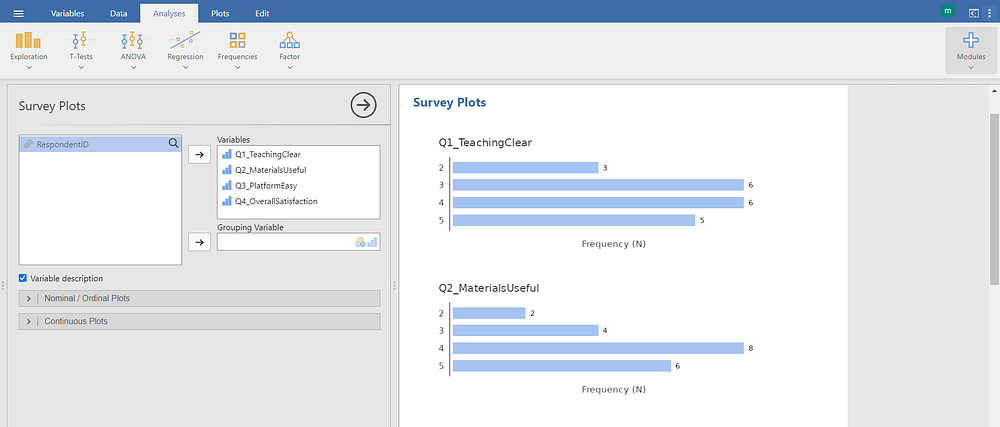
Task: Click the search icon in variable list
Action: point(173,144)
